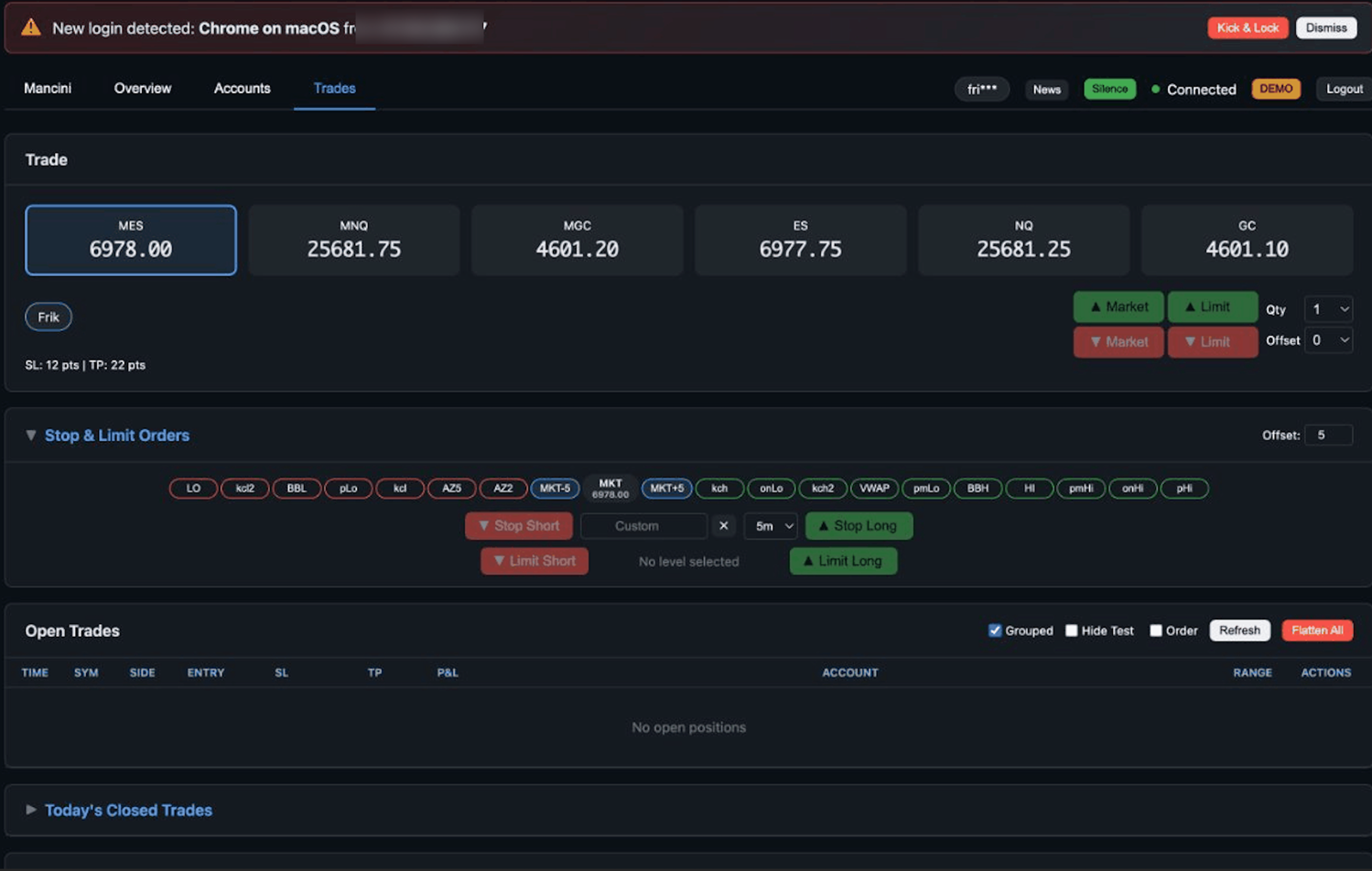The image size is (1372, 871).
Task: Select the BBH level pill
Action: point(977,489)
